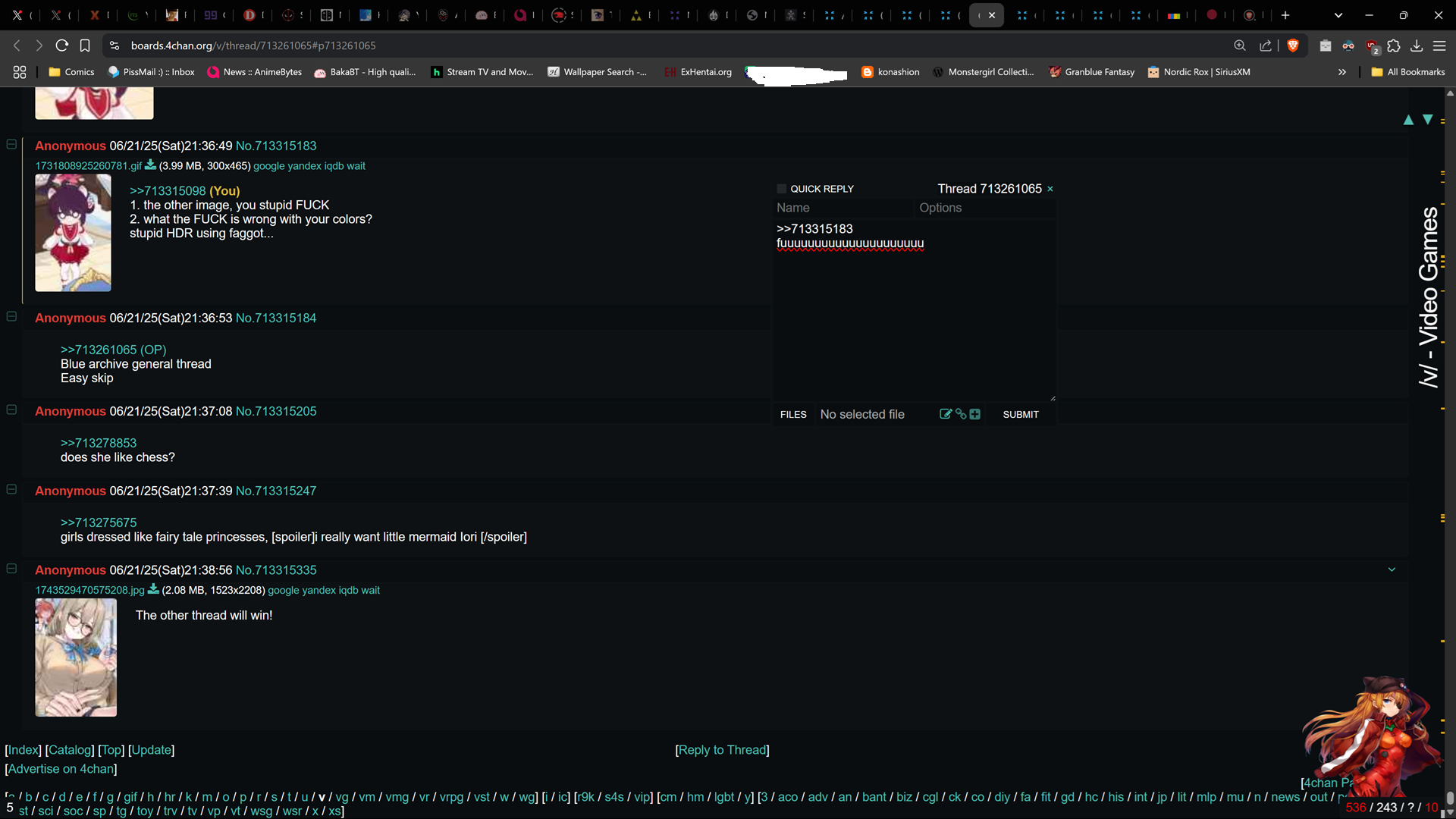Open the draw/edit pencil icon in Quick Reply

[x=946, y=414]
